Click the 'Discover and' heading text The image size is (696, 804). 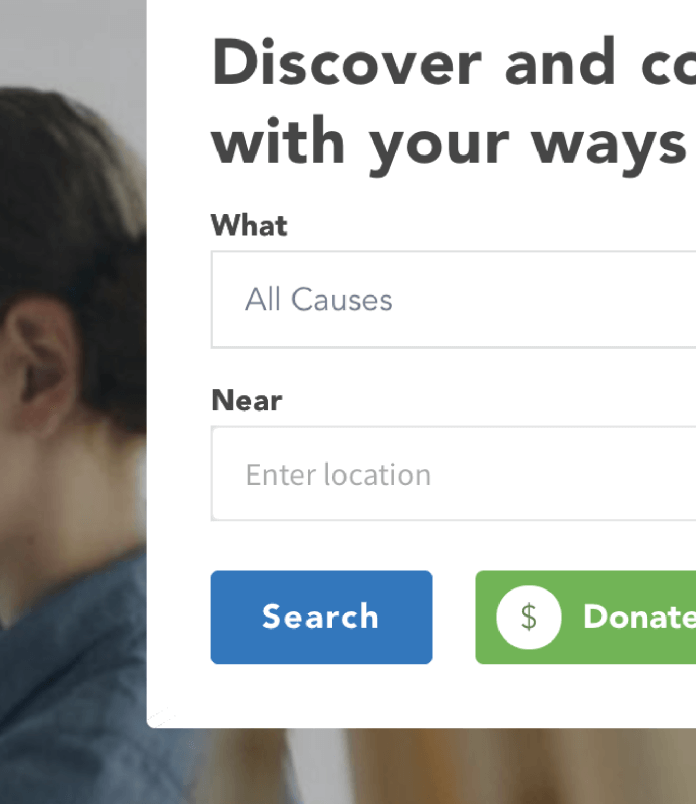[413, 62]
